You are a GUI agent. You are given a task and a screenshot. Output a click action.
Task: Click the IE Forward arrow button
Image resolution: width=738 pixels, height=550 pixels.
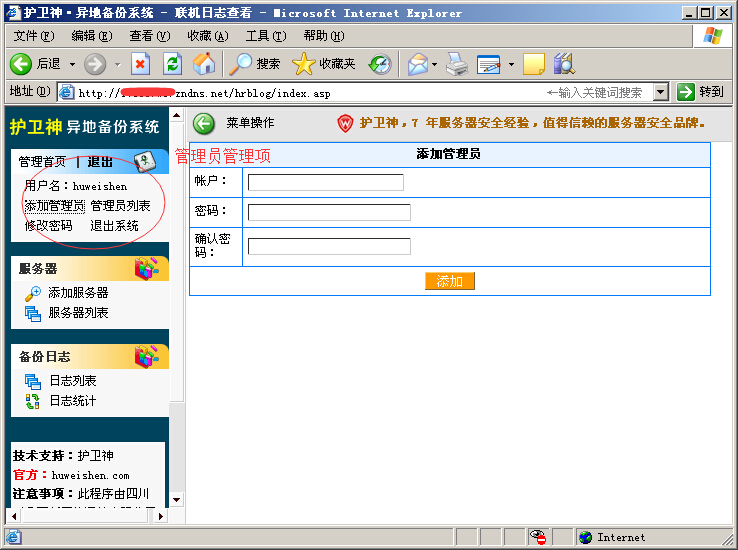click(x=95, y=64)
